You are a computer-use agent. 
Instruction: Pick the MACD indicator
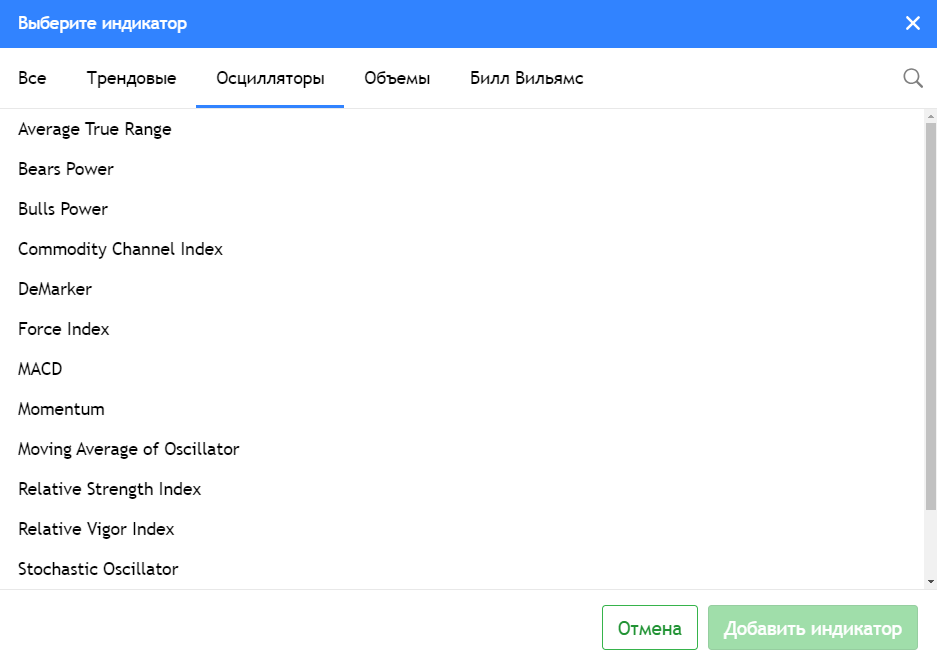40,369
